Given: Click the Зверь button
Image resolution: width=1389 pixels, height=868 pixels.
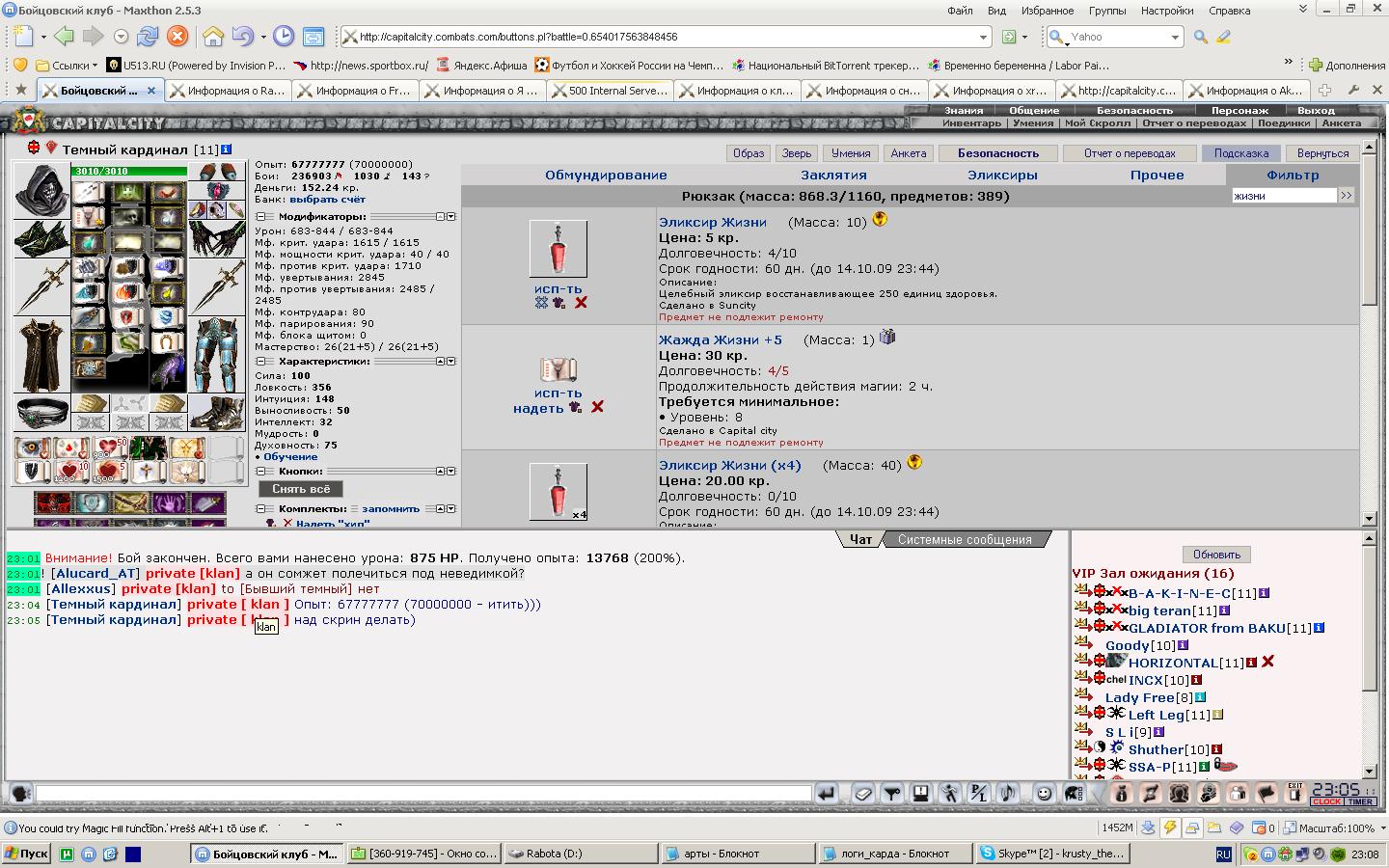Looking at the screenshot, I should coord(797,153).
